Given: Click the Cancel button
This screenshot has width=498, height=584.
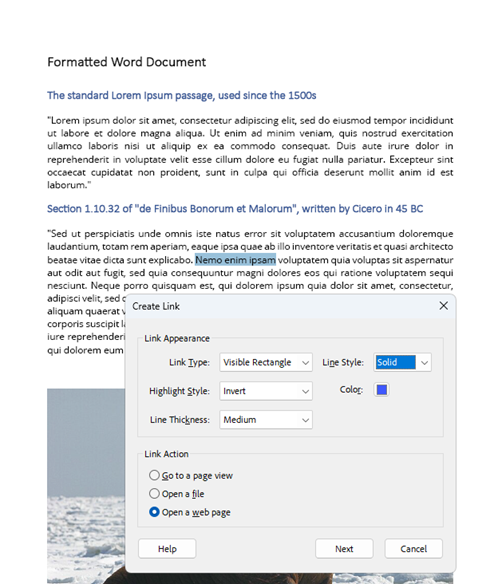Looking at the screenshot, I should coord(413,549).
